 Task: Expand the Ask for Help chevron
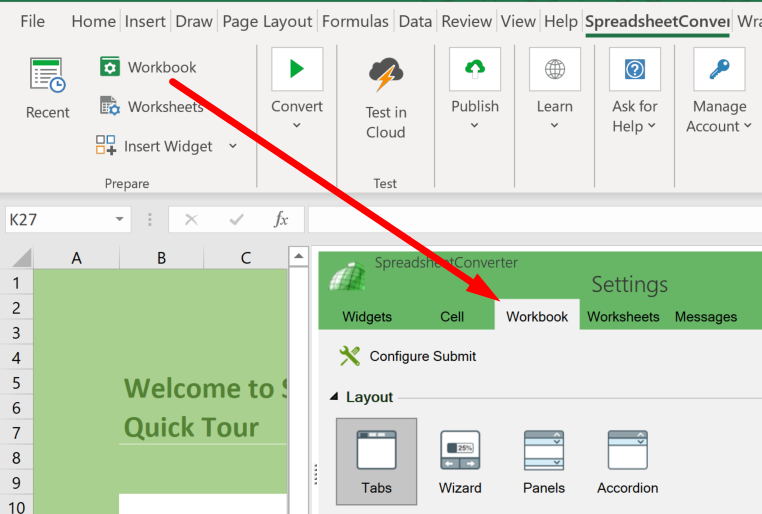coord(652,126)
